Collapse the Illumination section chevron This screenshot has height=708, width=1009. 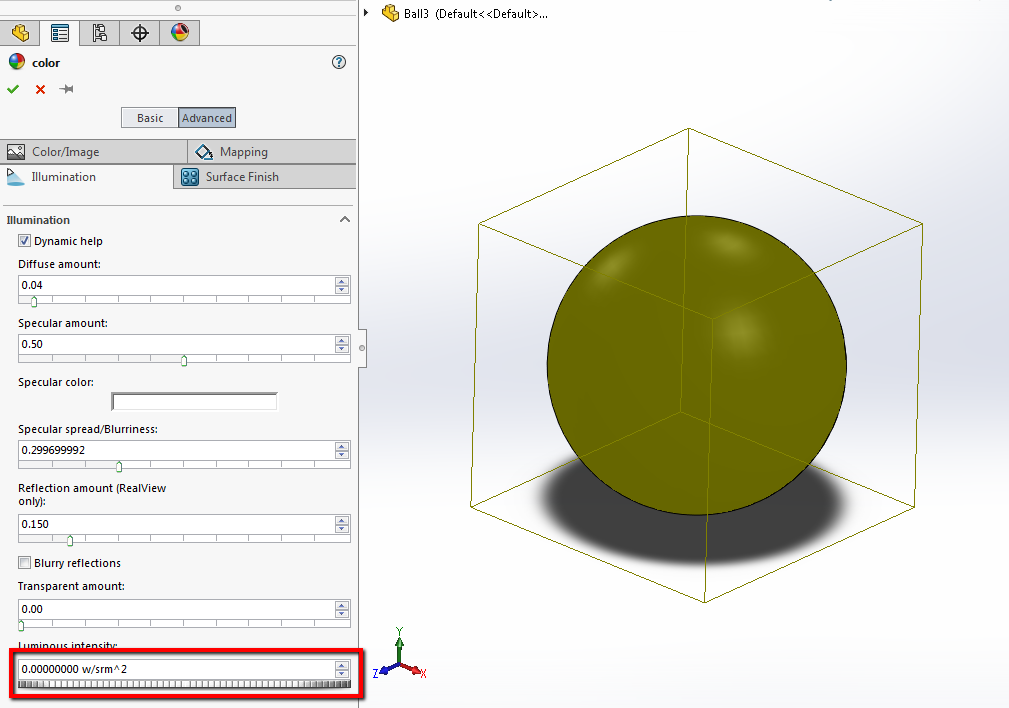click(x=345, y=219)
